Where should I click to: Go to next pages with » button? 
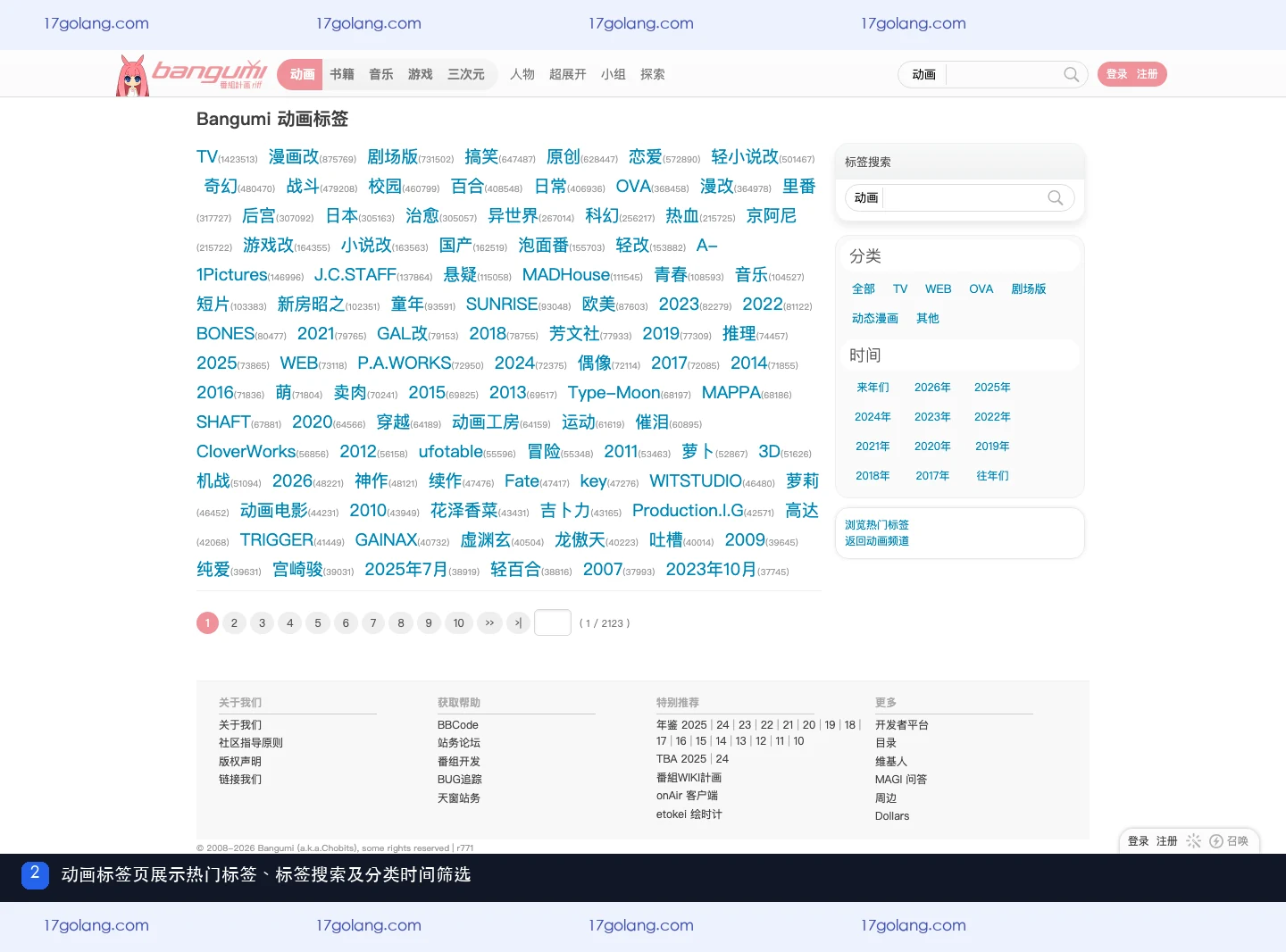tap(489, 623)
